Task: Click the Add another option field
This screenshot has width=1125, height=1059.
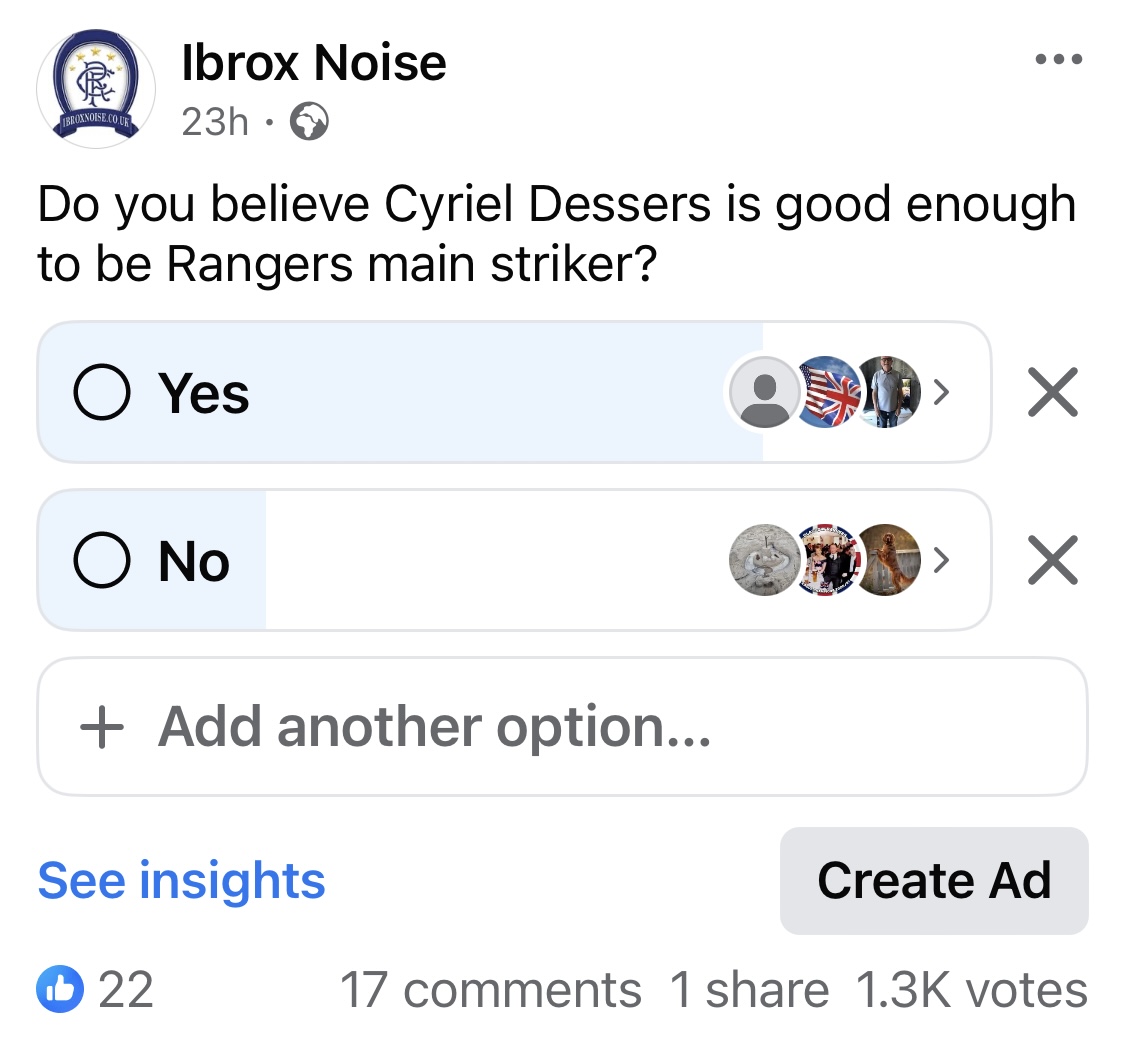Action: tap(562, 727)
